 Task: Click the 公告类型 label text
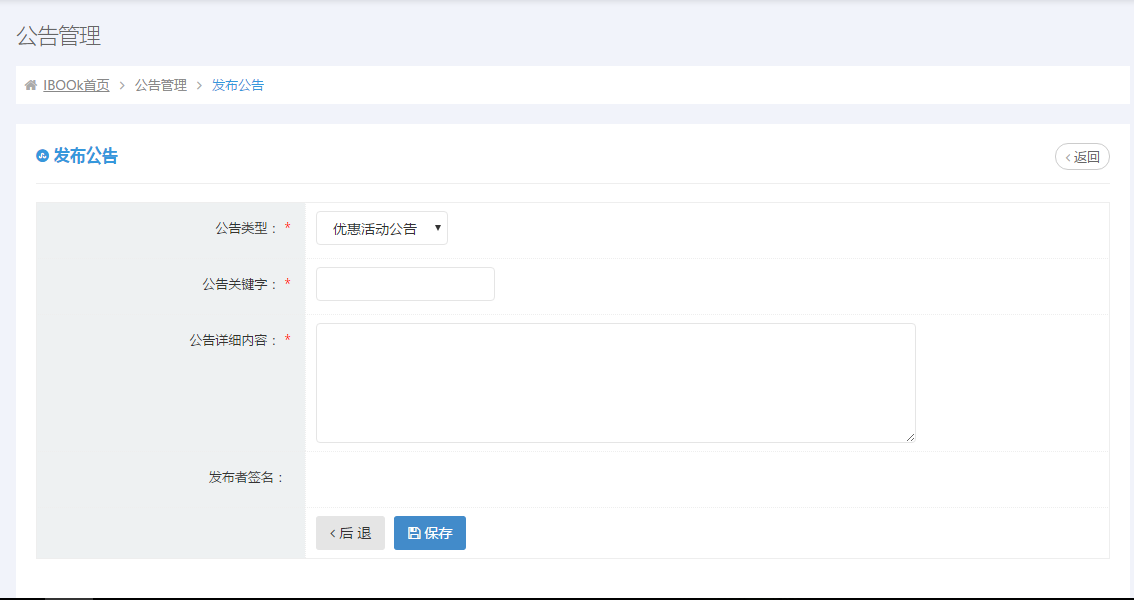(247, 228)
